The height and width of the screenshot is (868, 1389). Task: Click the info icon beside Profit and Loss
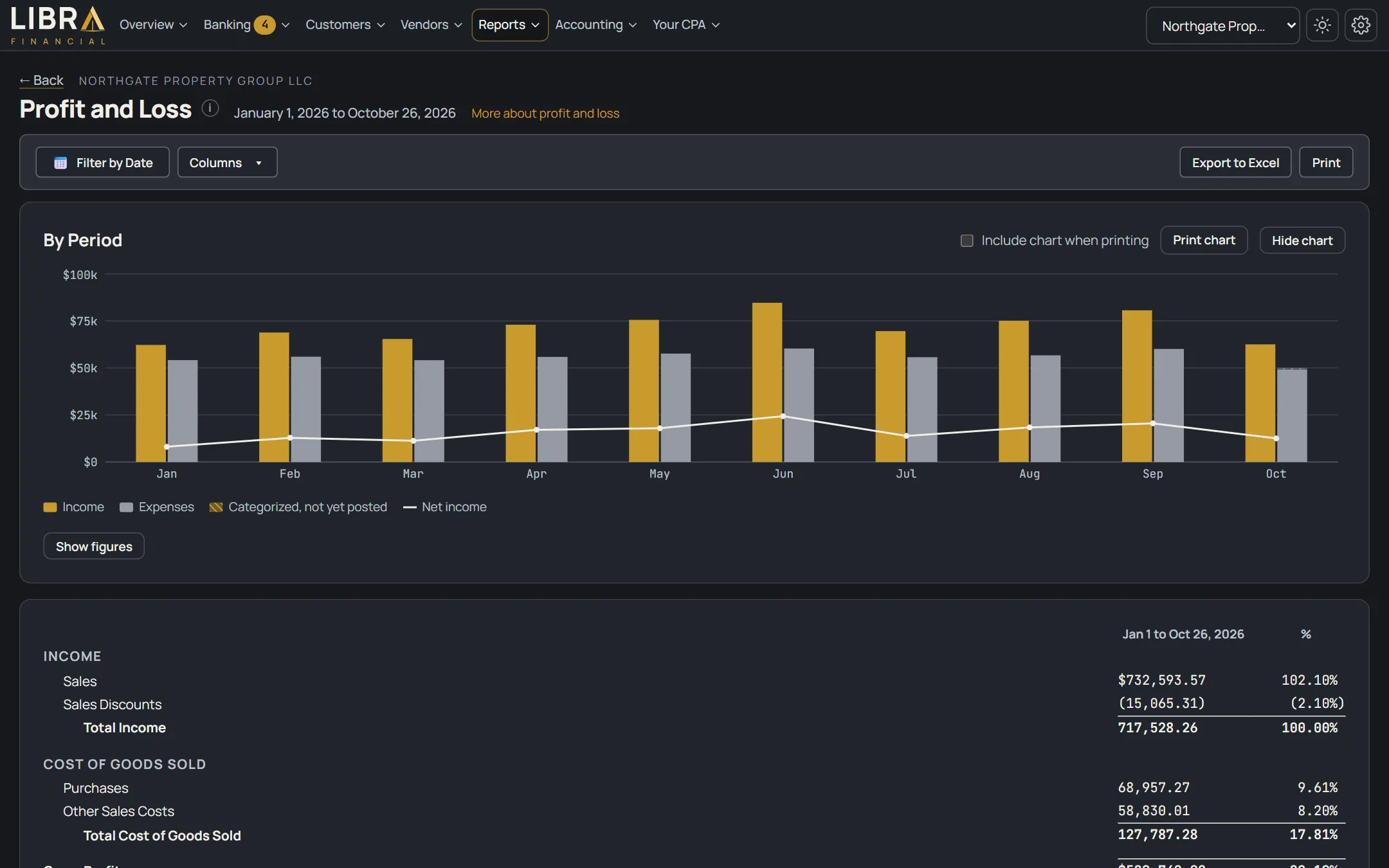click(210, 108)
